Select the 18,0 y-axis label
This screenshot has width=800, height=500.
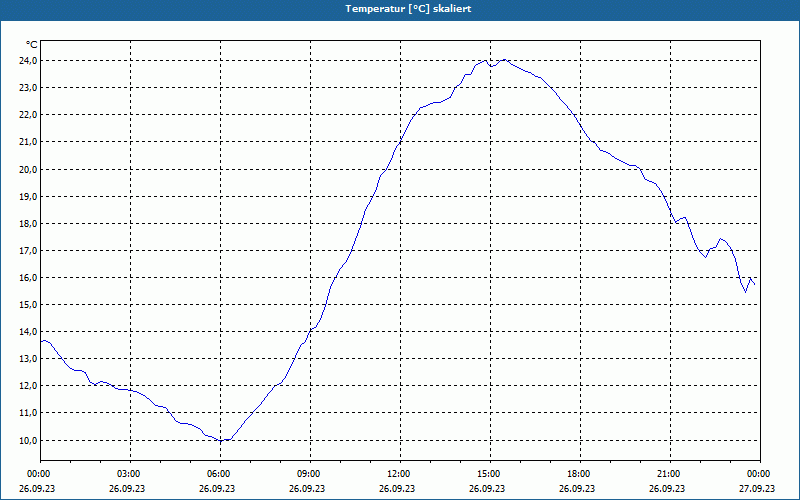pyautogui.click(x=28, y=223)
